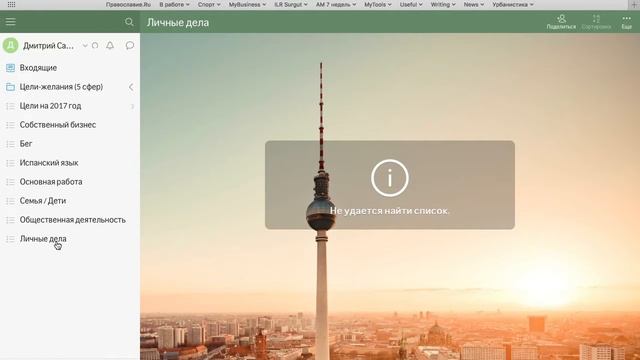The width and height of the screenshot is (640, 360).
Task: Click the list icon beside Собственный бизнес
Action: 10,125
